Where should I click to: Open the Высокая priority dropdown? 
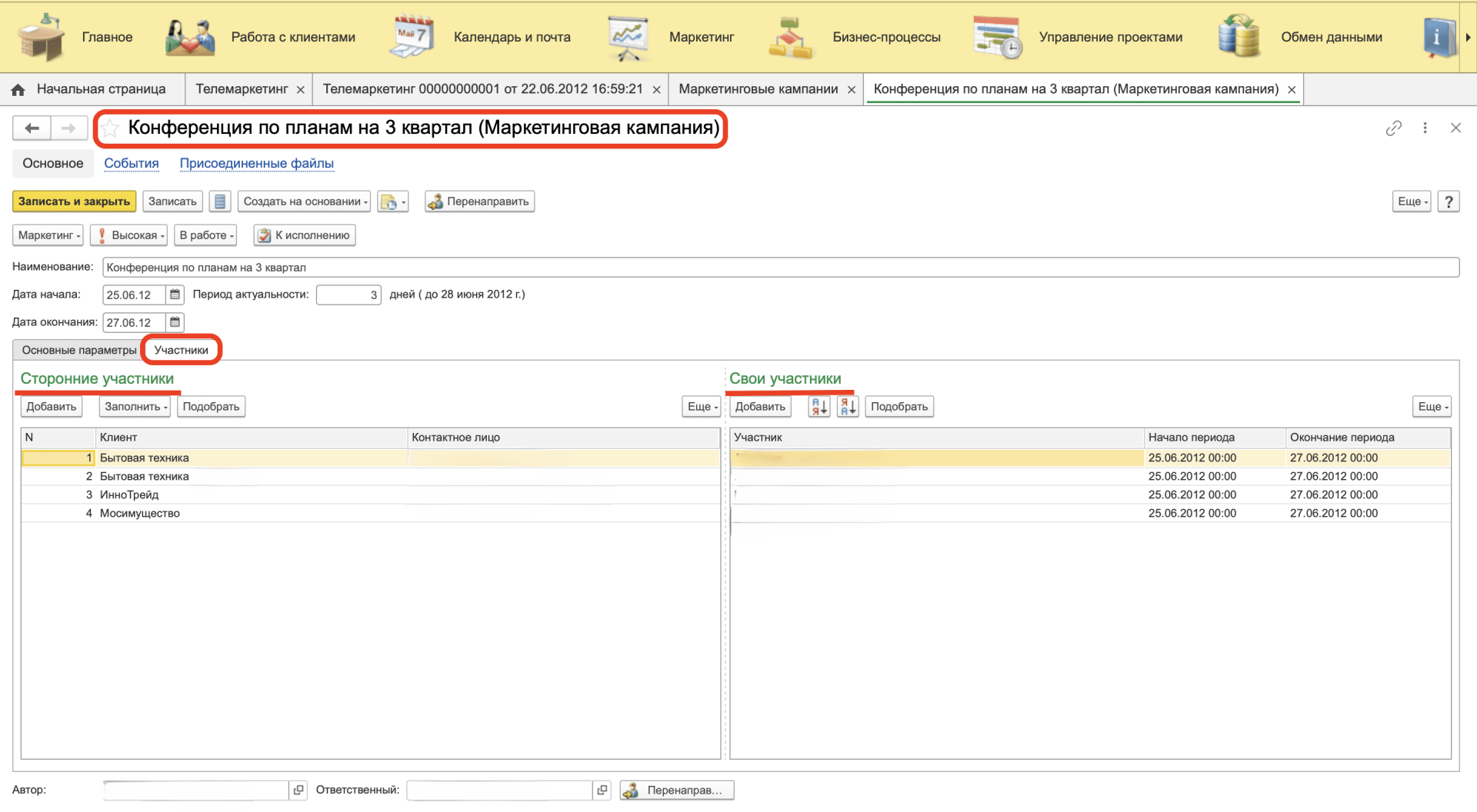tap(129, 235)
